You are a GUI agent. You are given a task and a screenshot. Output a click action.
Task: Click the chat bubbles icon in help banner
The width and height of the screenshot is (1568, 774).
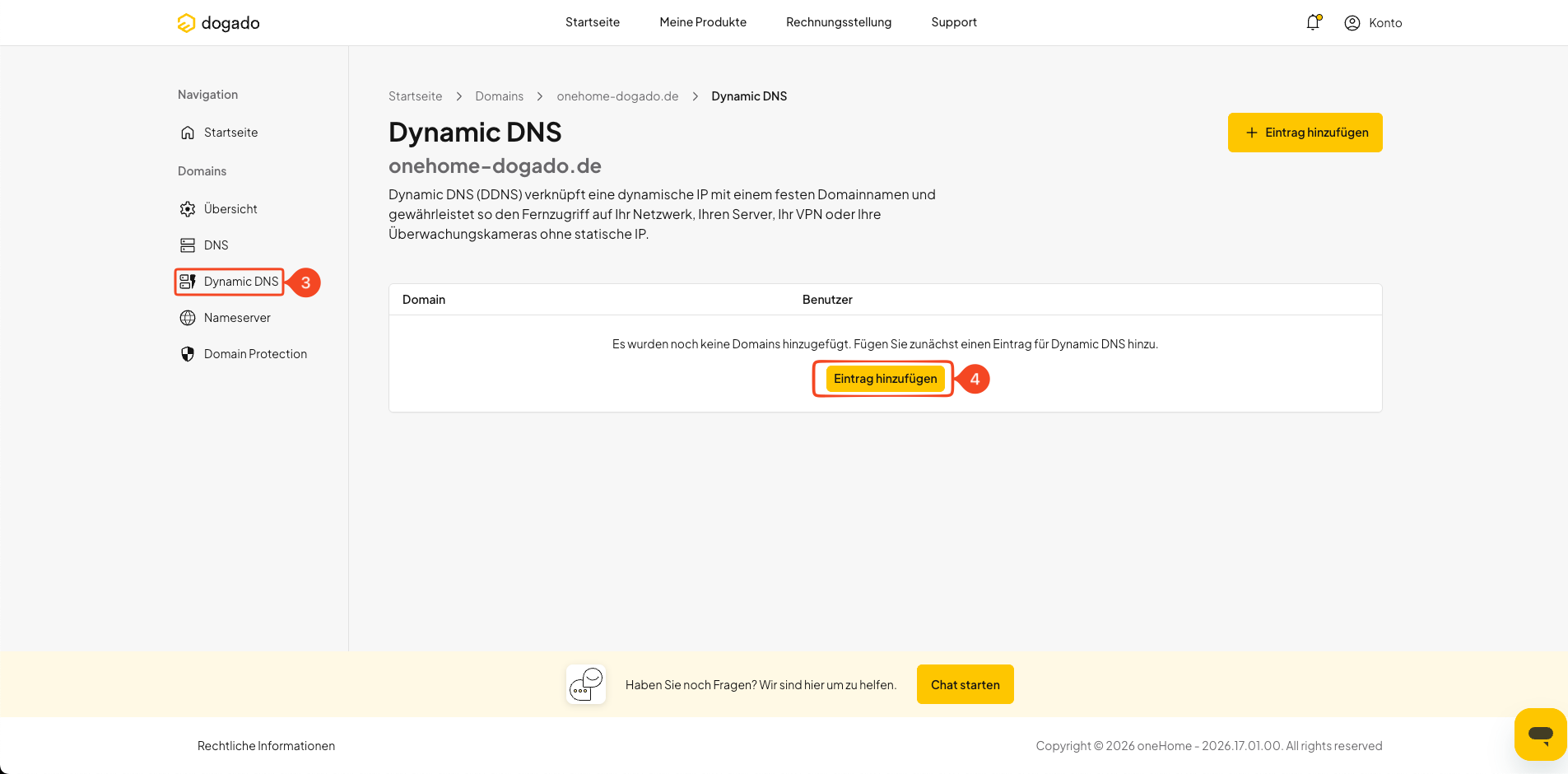pos(586,684)
